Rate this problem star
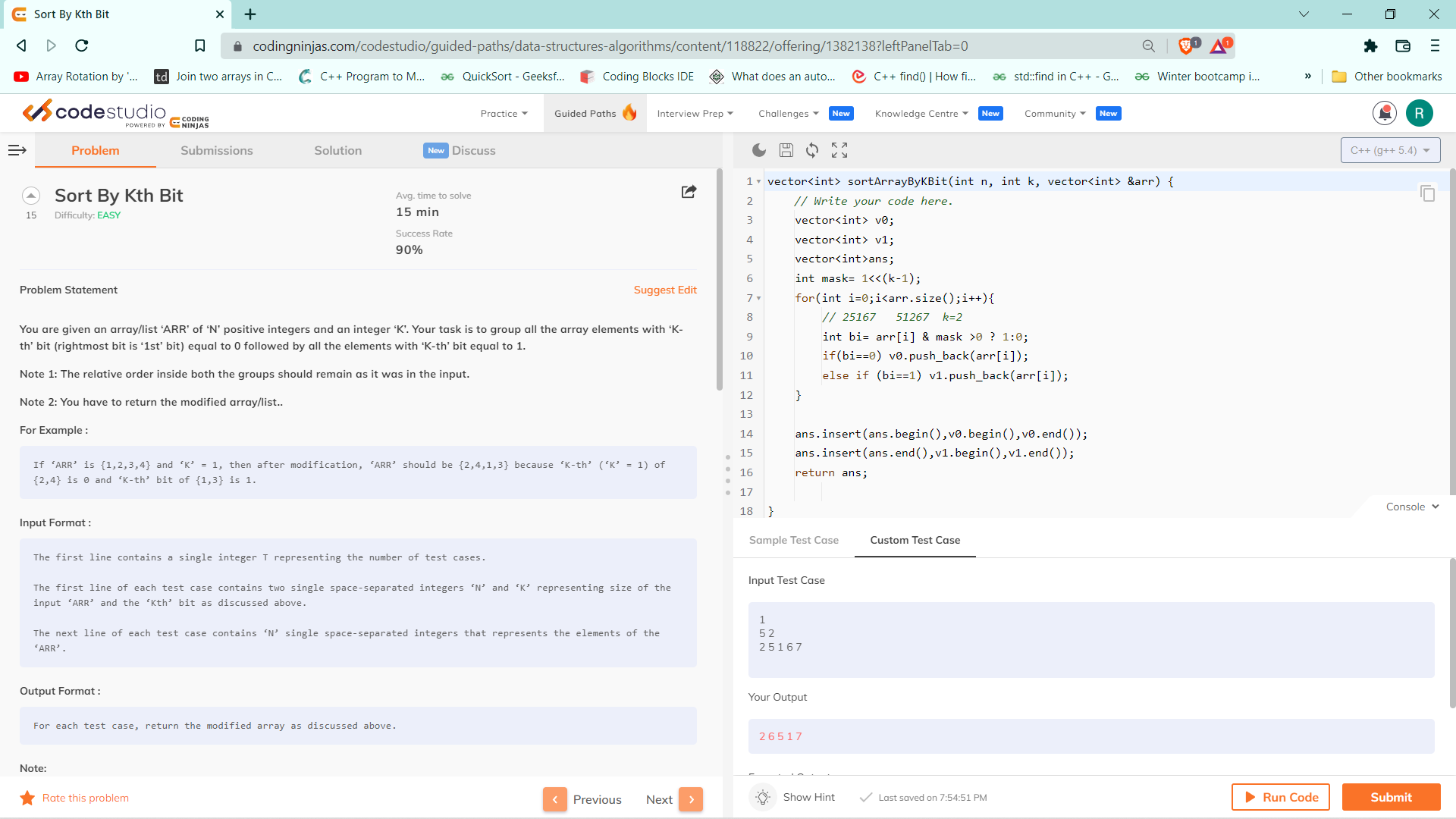1456x819 pixels. click(x=27, y=798)
